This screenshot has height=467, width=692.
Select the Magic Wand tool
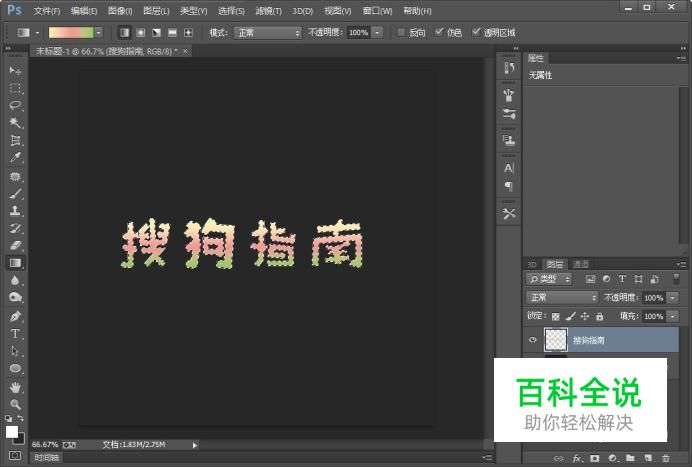(15, 123)
